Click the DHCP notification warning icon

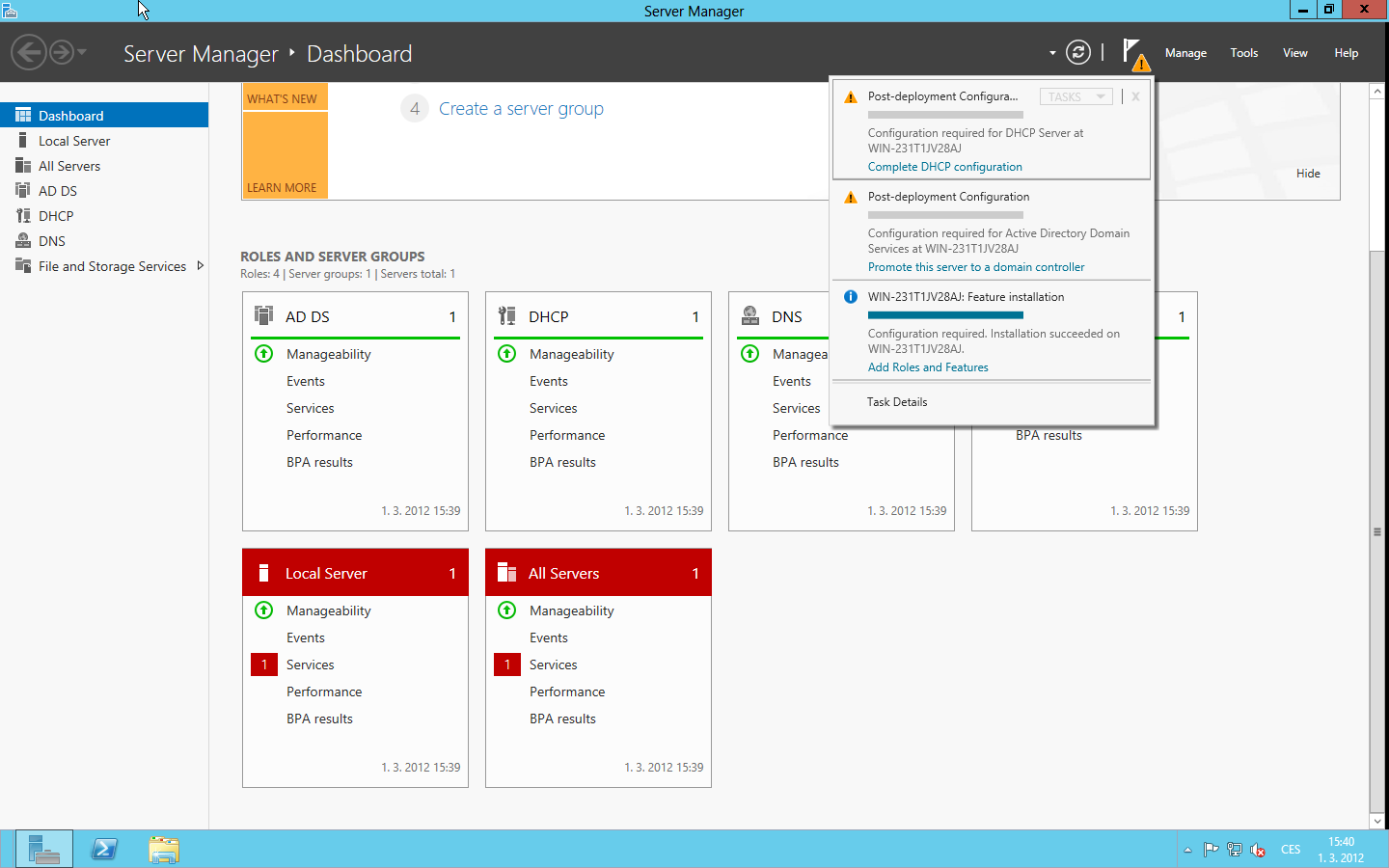tap(850, 97)
